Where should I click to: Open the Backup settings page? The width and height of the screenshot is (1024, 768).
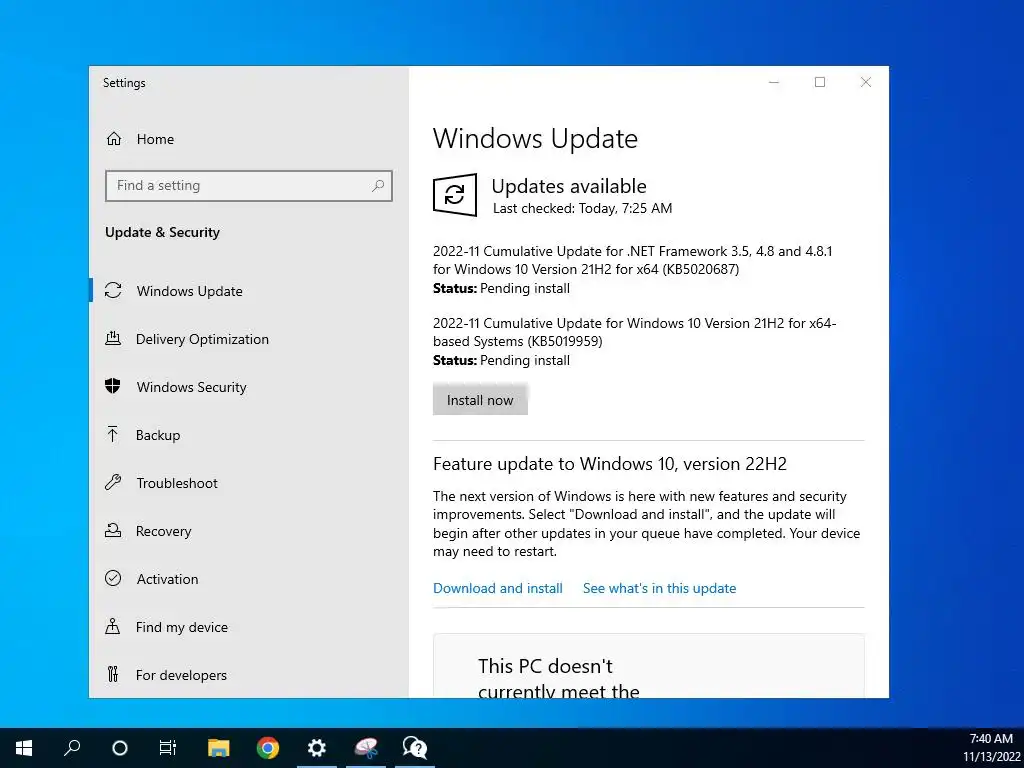tap(249, 435)
